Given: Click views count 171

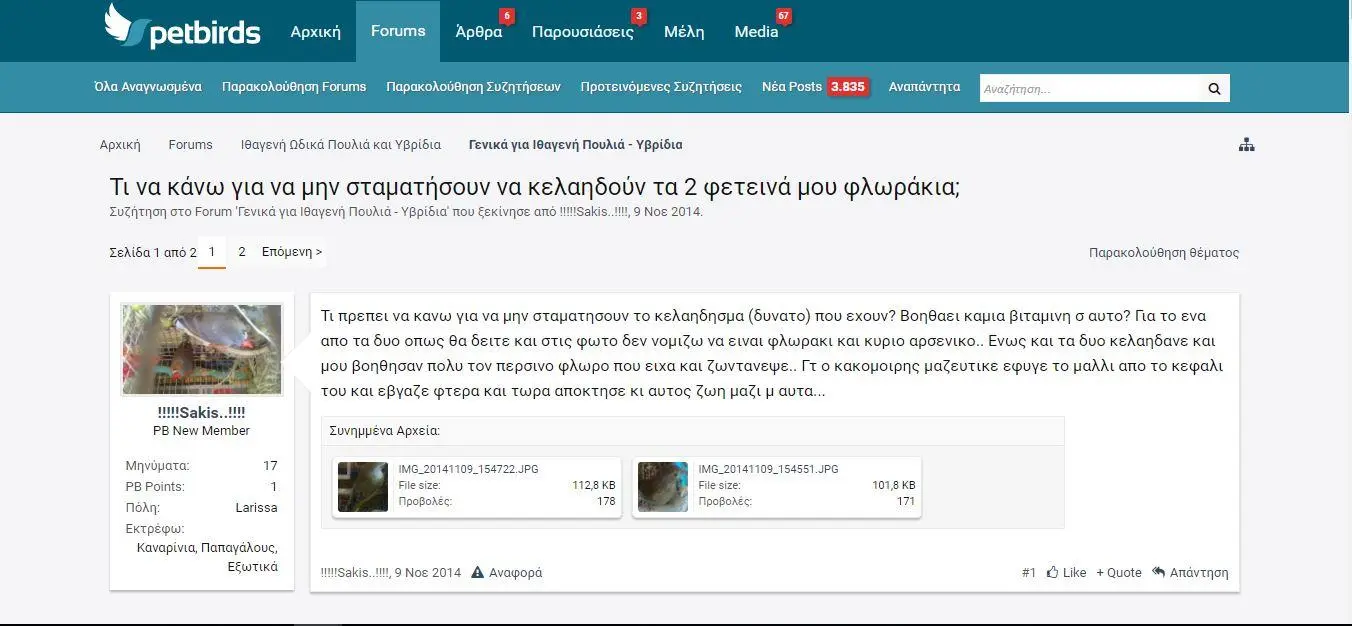Looking at the screenshot, I should pyautogui.click(x=906, y=501).
